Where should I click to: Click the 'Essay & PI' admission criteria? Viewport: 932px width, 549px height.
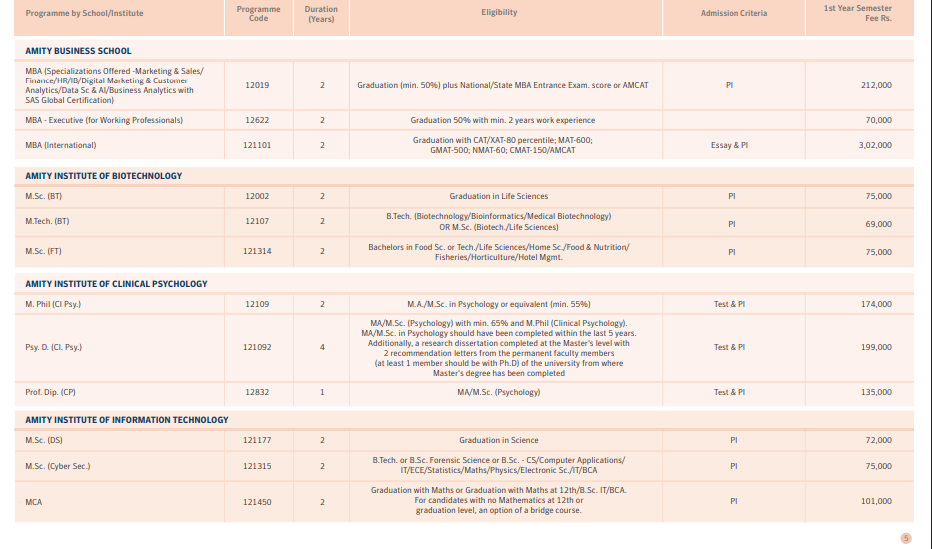[x=729, y=145]
